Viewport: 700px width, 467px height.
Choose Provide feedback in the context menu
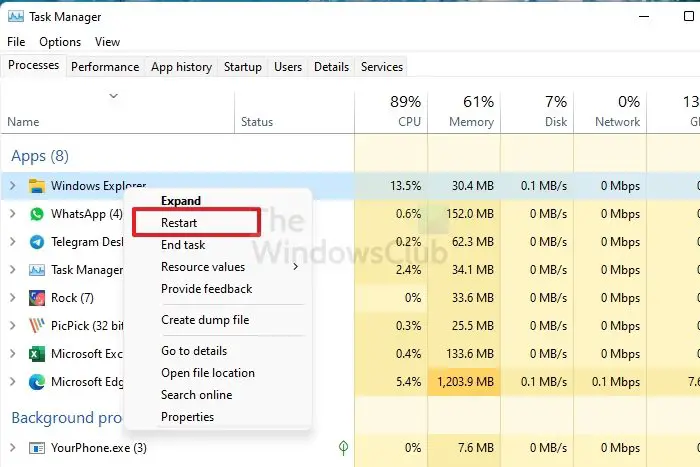207,289
